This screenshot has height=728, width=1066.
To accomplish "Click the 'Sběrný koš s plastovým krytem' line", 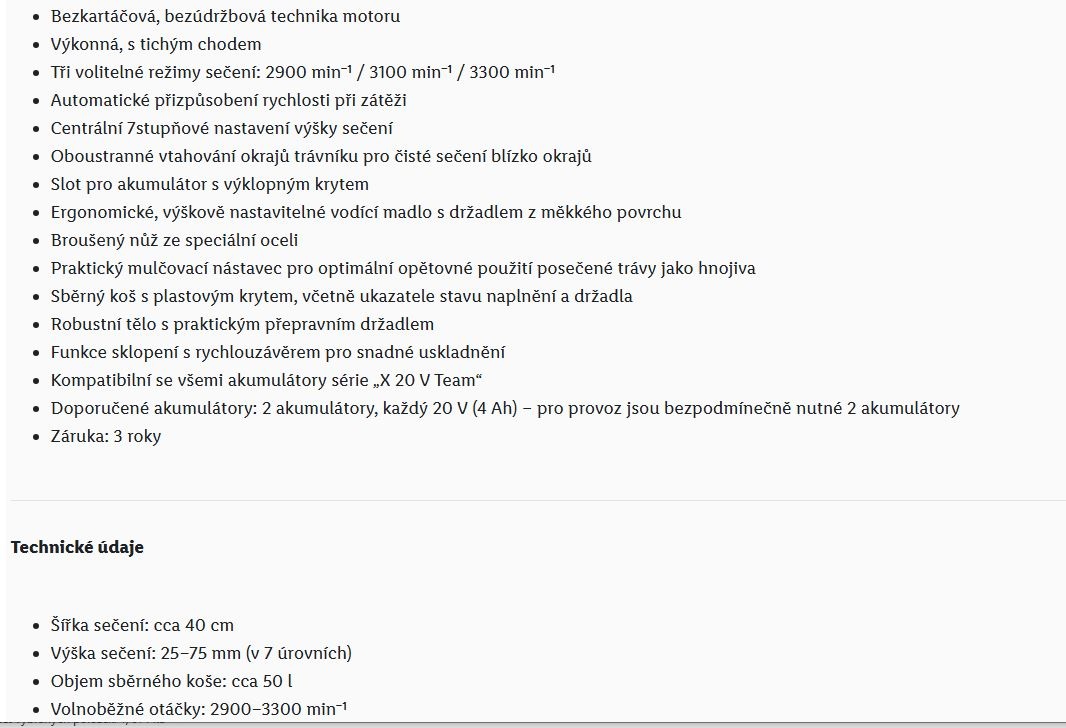I will pos(341,296).
